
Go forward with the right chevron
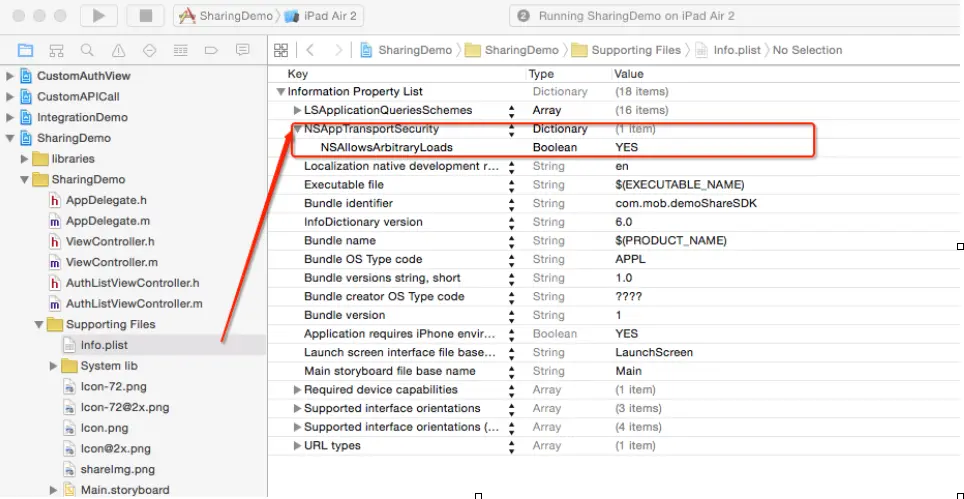click(339, 50)
